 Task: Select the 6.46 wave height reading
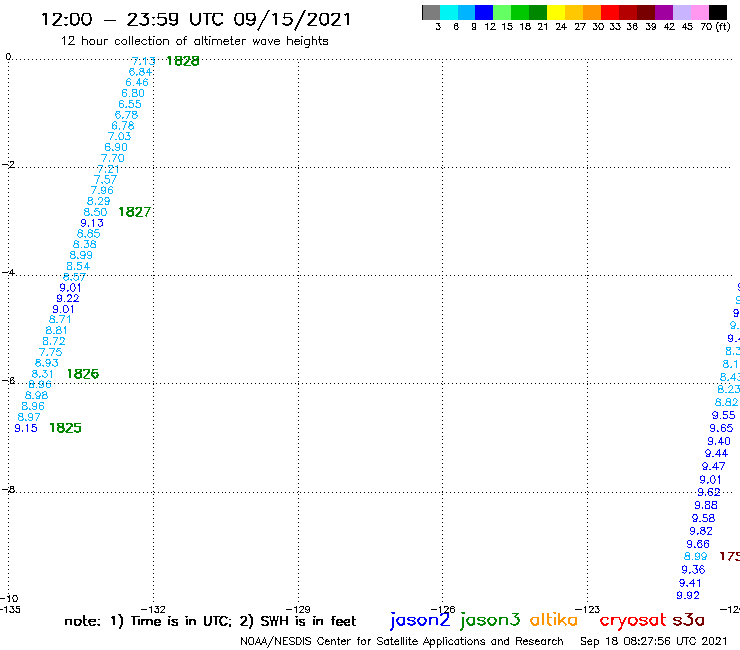click(137, 83)
